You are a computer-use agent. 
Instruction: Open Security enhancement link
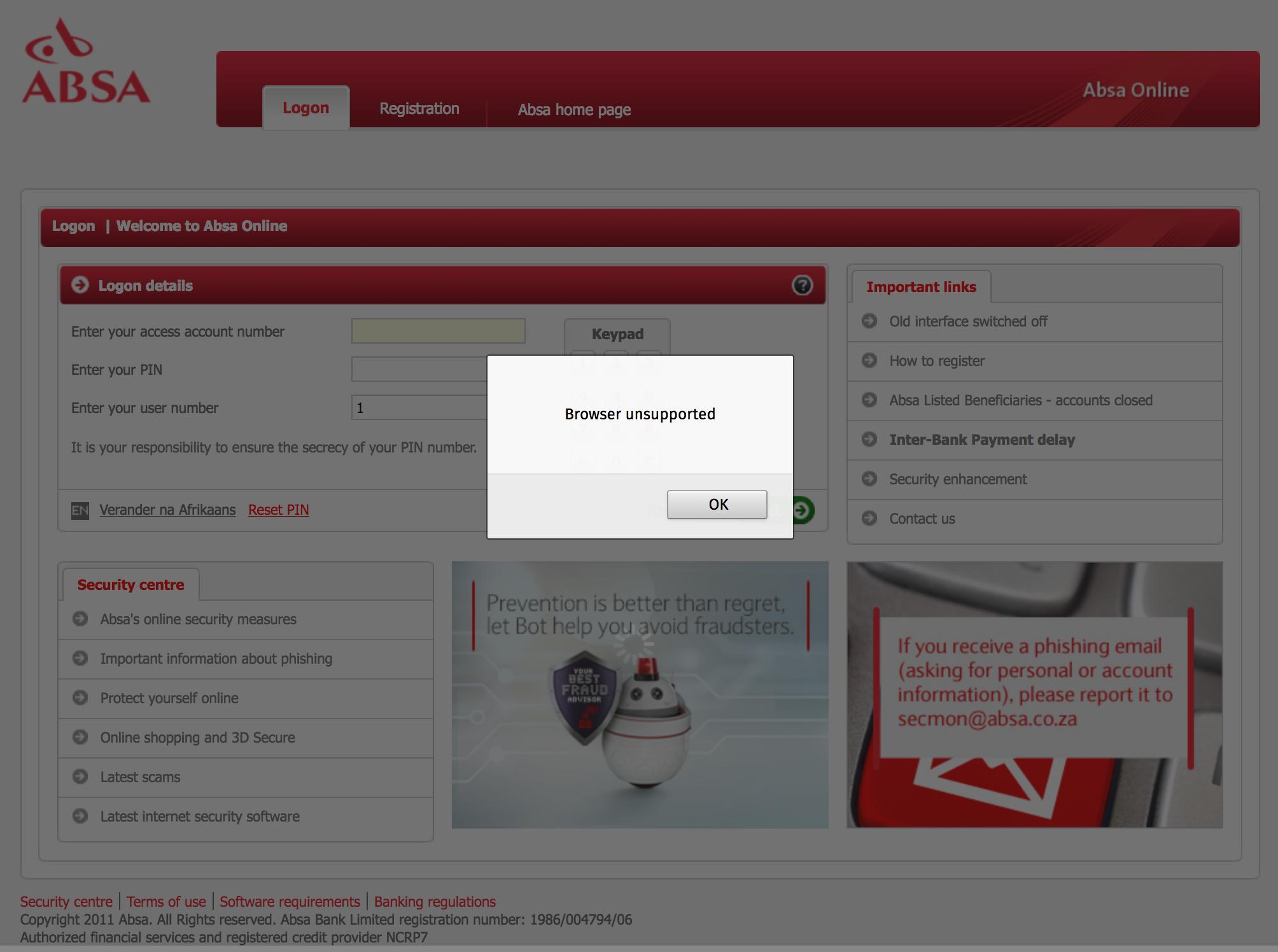pos(958,479)
